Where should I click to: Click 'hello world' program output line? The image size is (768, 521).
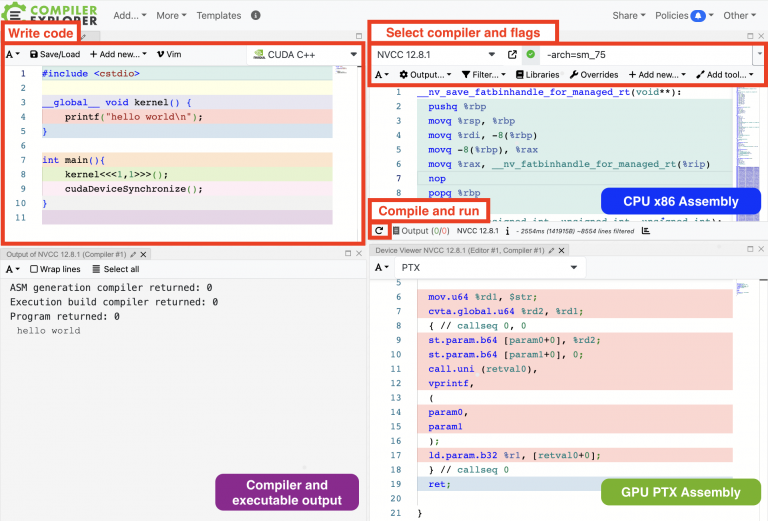click(x=48, y=331)
